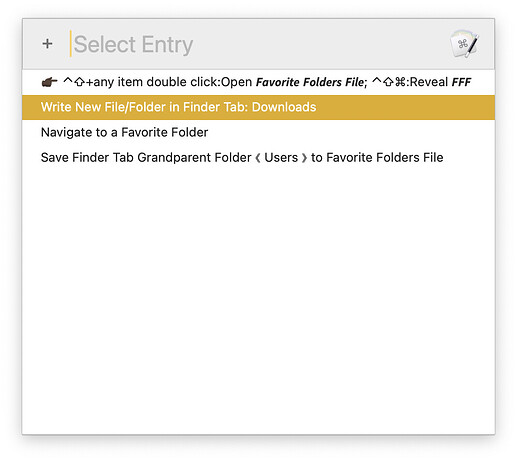Image resolution: width=517 pixels, height=461 pixels.
Task: Click the plus icon beside the search field
Action: point(47,44)
